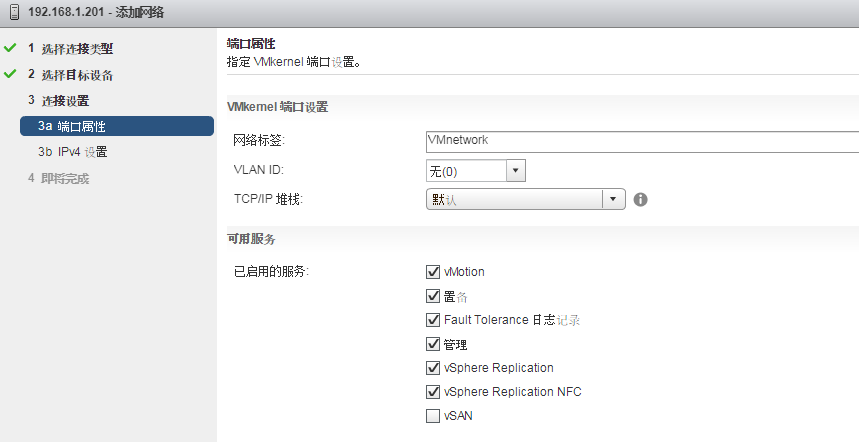Viewport: 859px width, 442px height.
Task: Uncheck vSphere Replication NFC checkbox
Action: pyautogui.click(x=433, y=392)
